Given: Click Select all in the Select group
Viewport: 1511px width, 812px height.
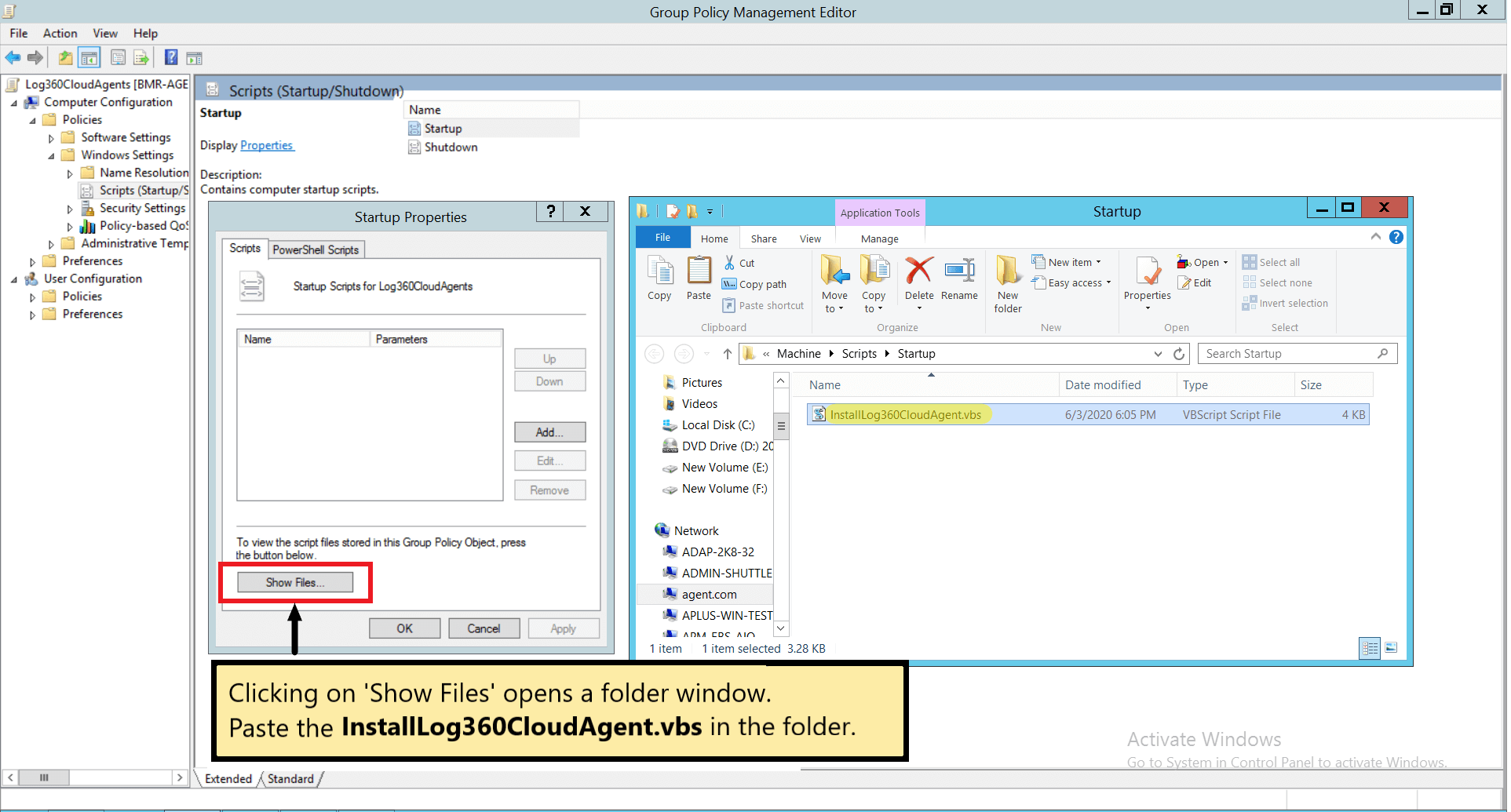Looking at the screenshot, I should point(1272,262).
